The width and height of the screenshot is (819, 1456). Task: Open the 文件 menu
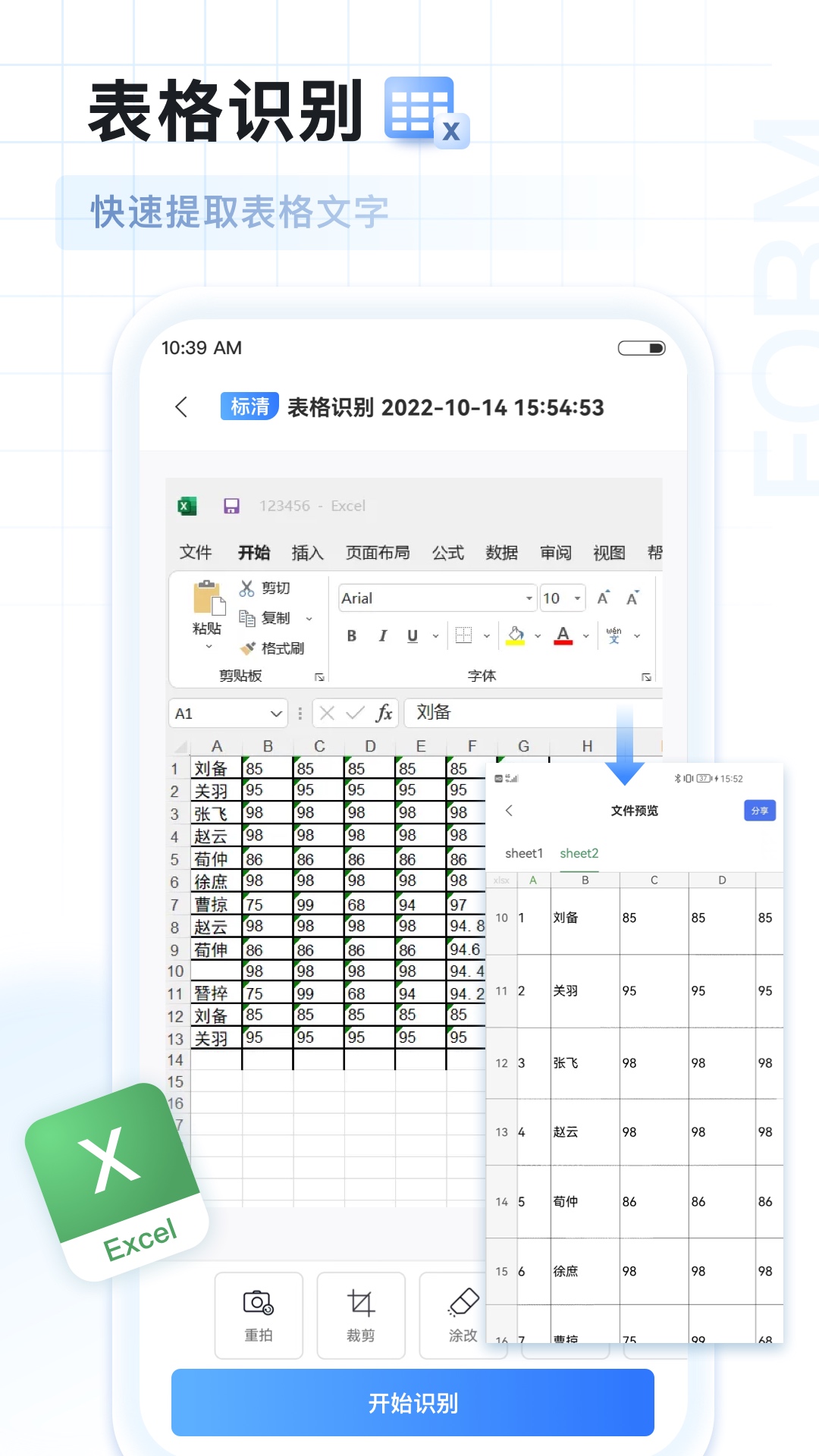(x=196, y=553)
